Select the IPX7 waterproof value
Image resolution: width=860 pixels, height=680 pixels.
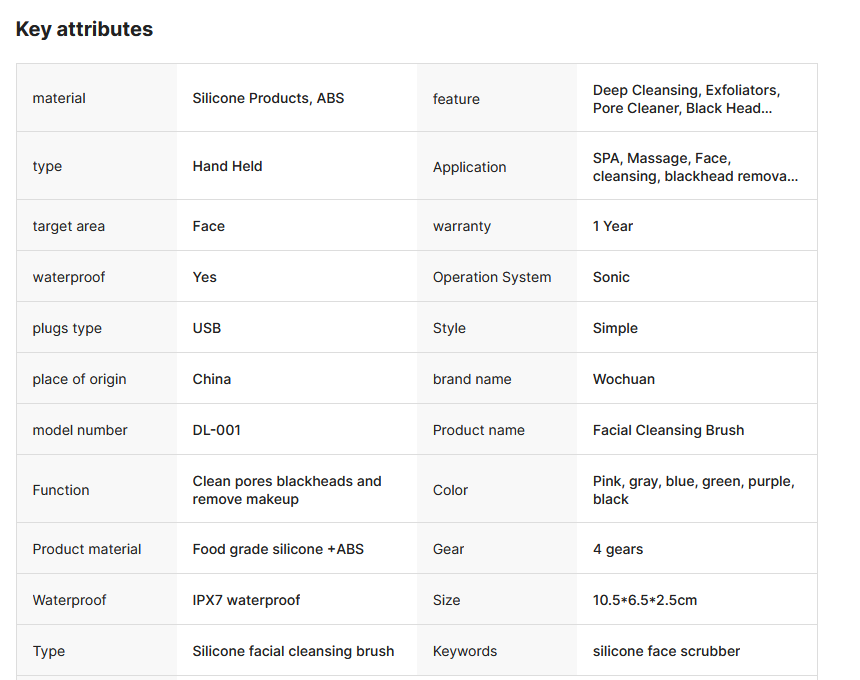tap(246, 600)
